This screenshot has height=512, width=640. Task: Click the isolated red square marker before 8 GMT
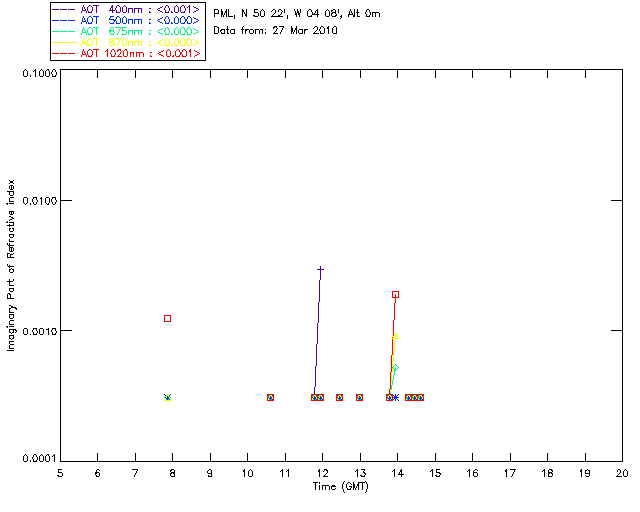point(167,318)
